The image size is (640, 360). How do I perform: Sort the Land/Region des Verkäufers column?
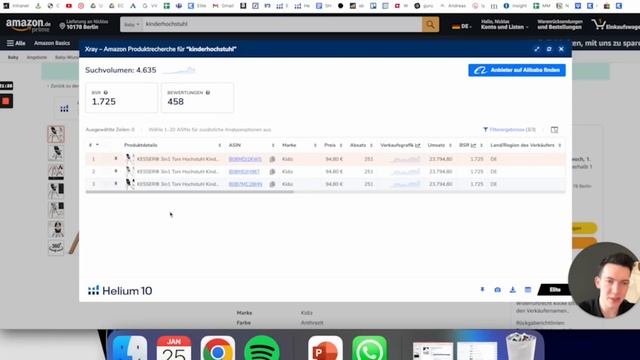560,145
